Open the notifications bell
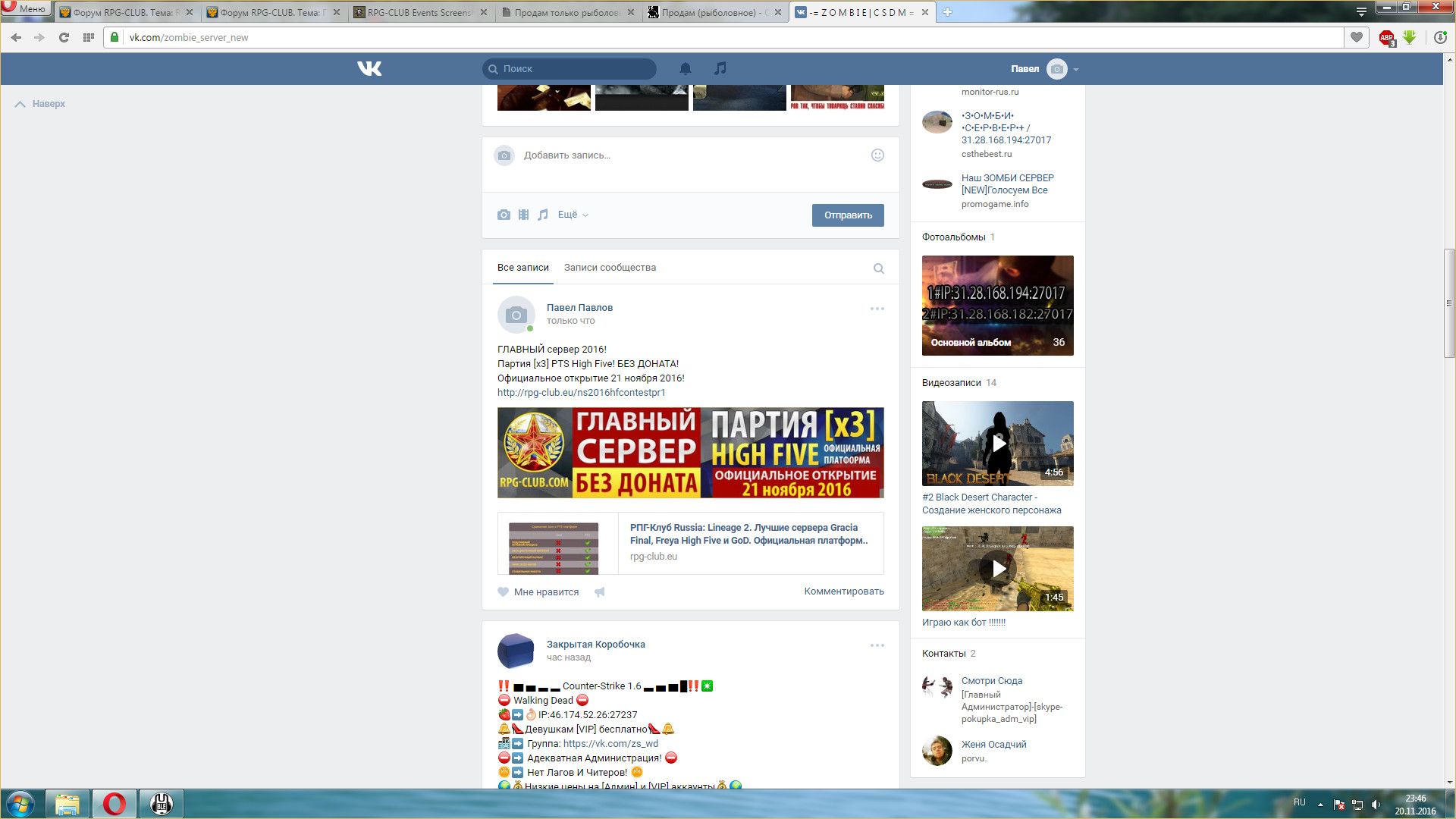 685,69
